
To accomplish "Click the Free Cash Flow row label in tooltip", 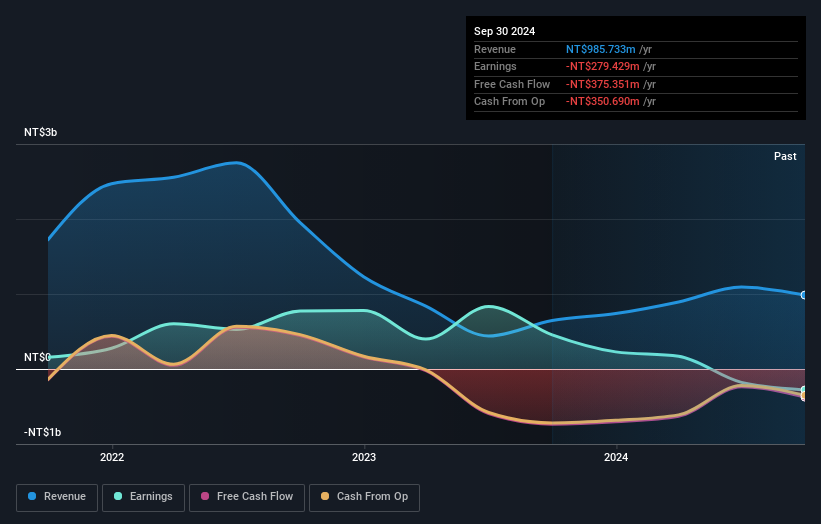I will click(512, 84).
